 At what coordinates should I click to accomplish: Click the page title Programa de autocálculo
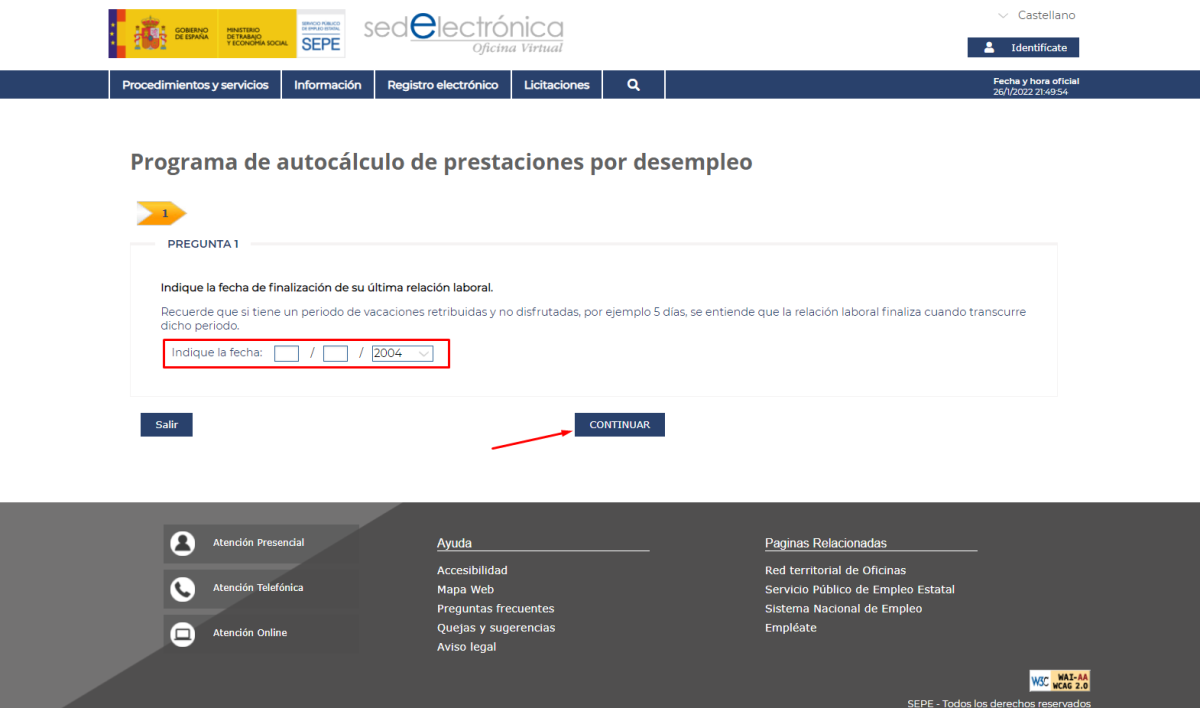pyautogui.click(x=441, y=162)
